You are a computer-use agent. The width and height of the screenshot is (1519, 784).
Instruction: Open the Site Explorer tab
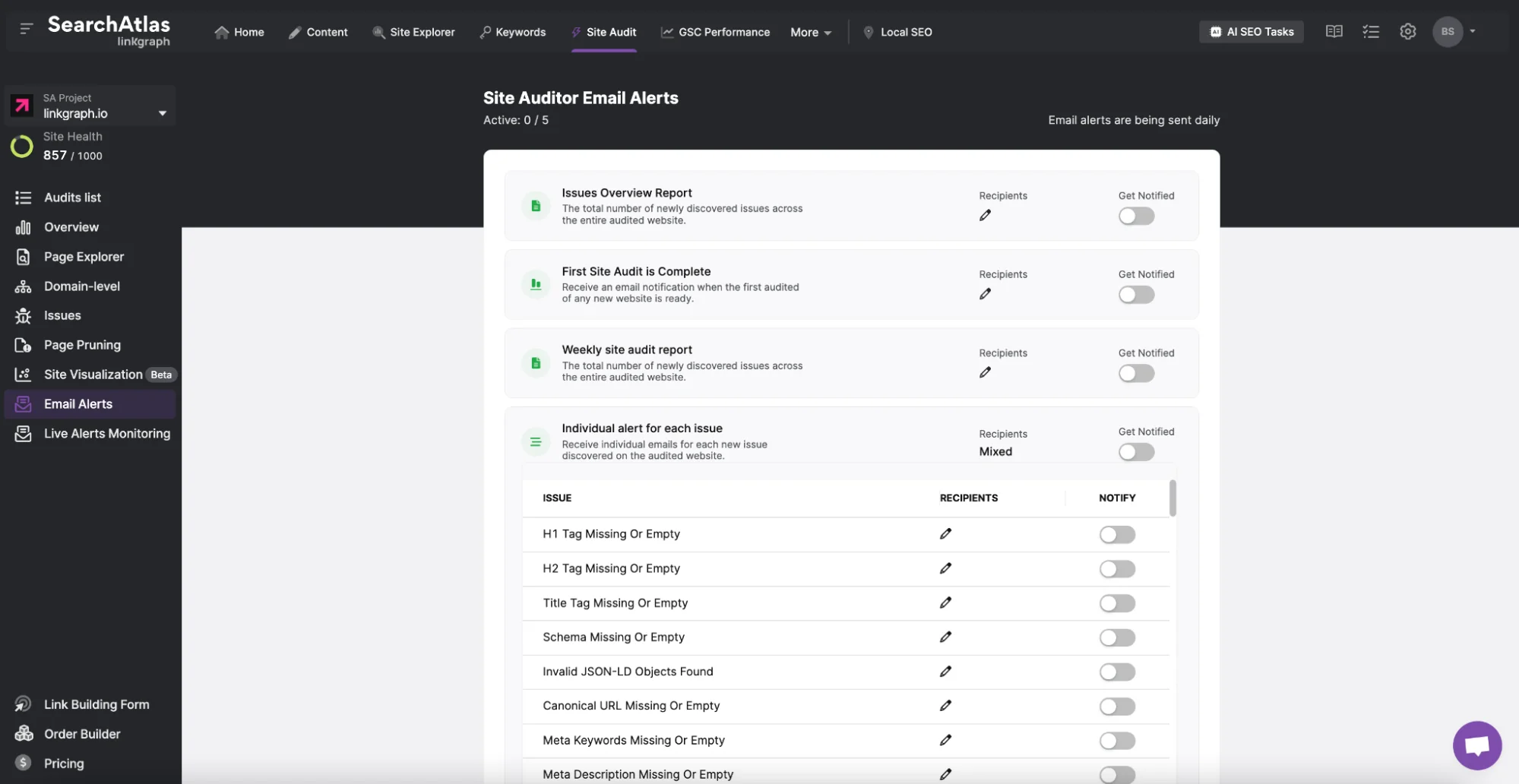413,32
